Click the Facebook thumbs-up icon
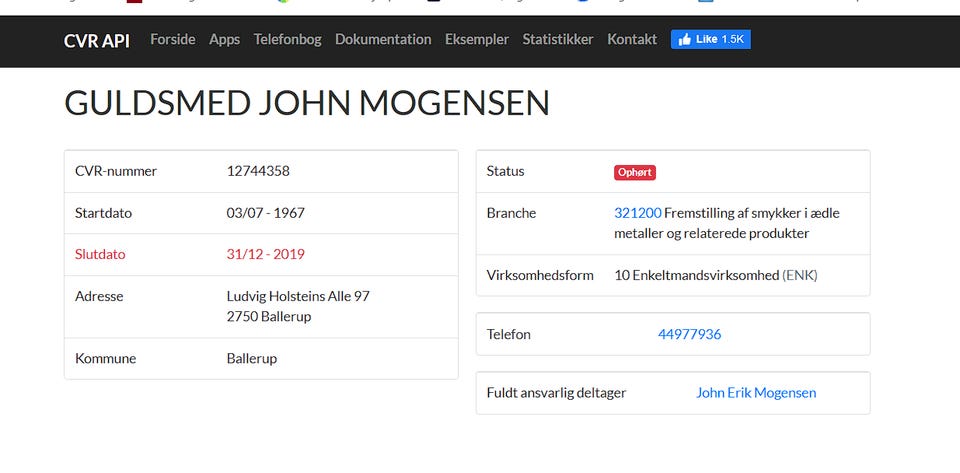Screen dimensions: 960x473 684,39
